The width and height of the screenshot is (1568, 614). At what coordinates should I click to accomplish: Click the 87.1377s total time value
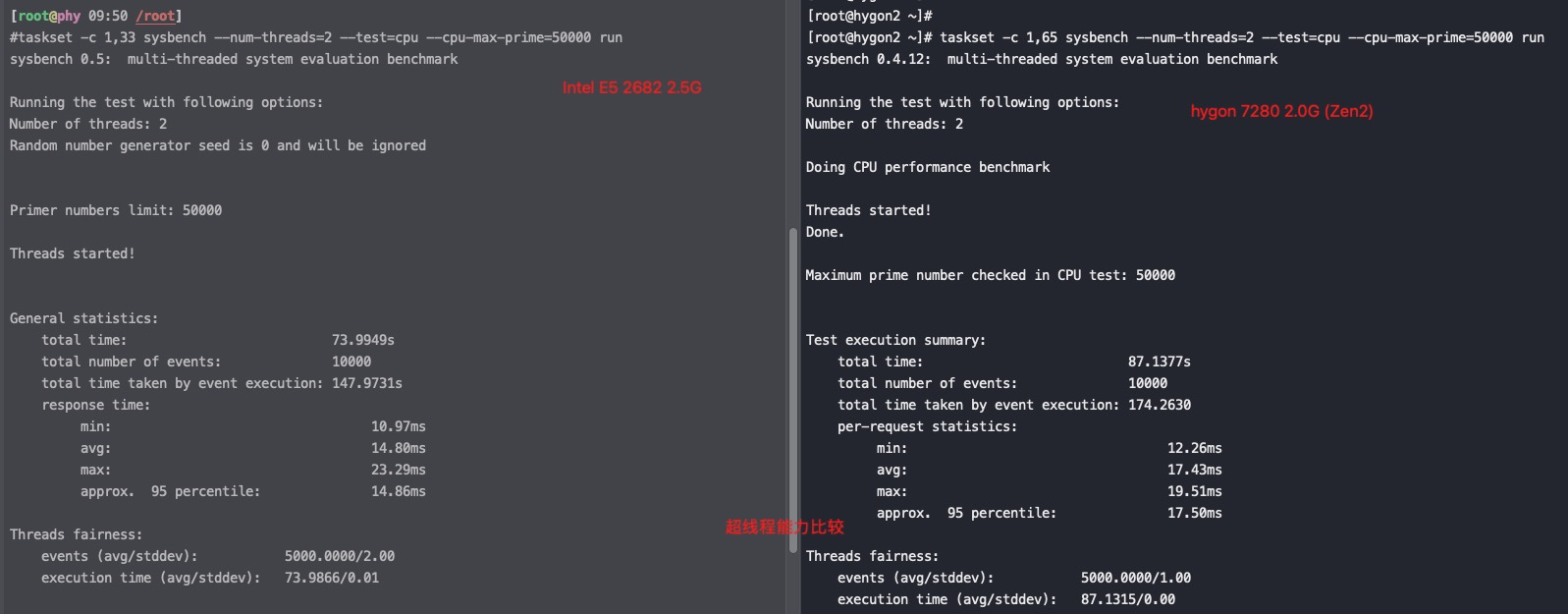tap(1160, 362)
